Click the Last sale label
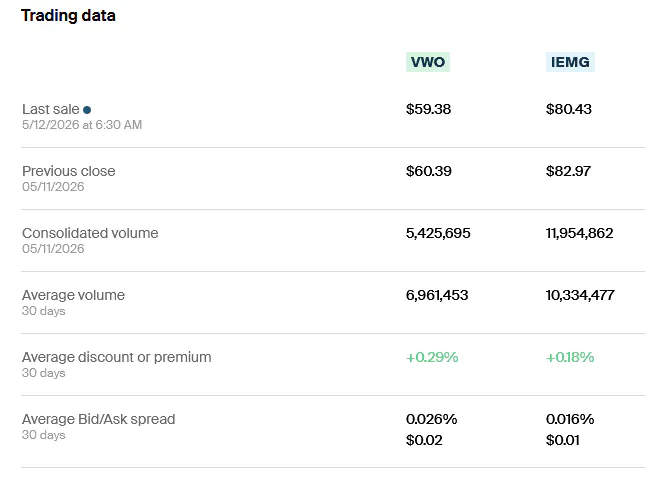The image size is (662, 478). 51,109
